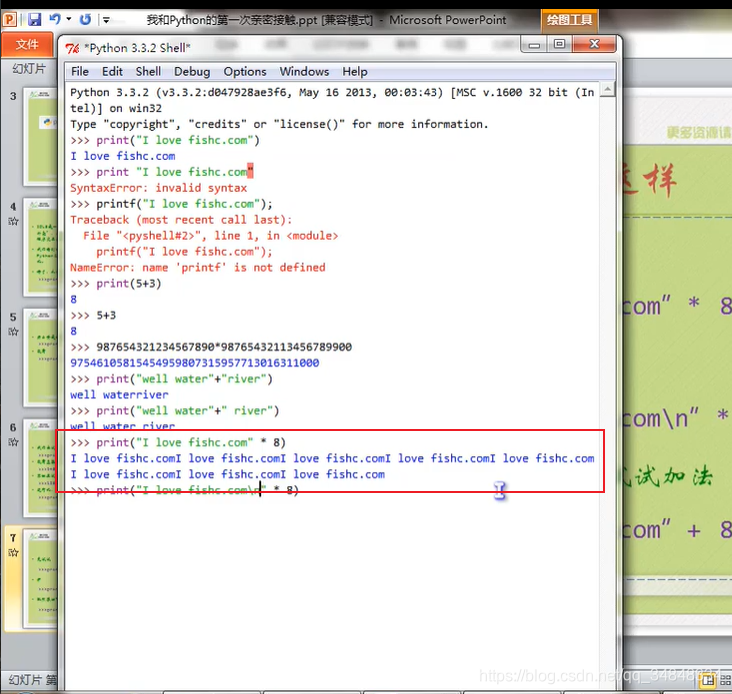Open the Windows menu in IDLE
732x694 pixels.
(x=304, y=71)
